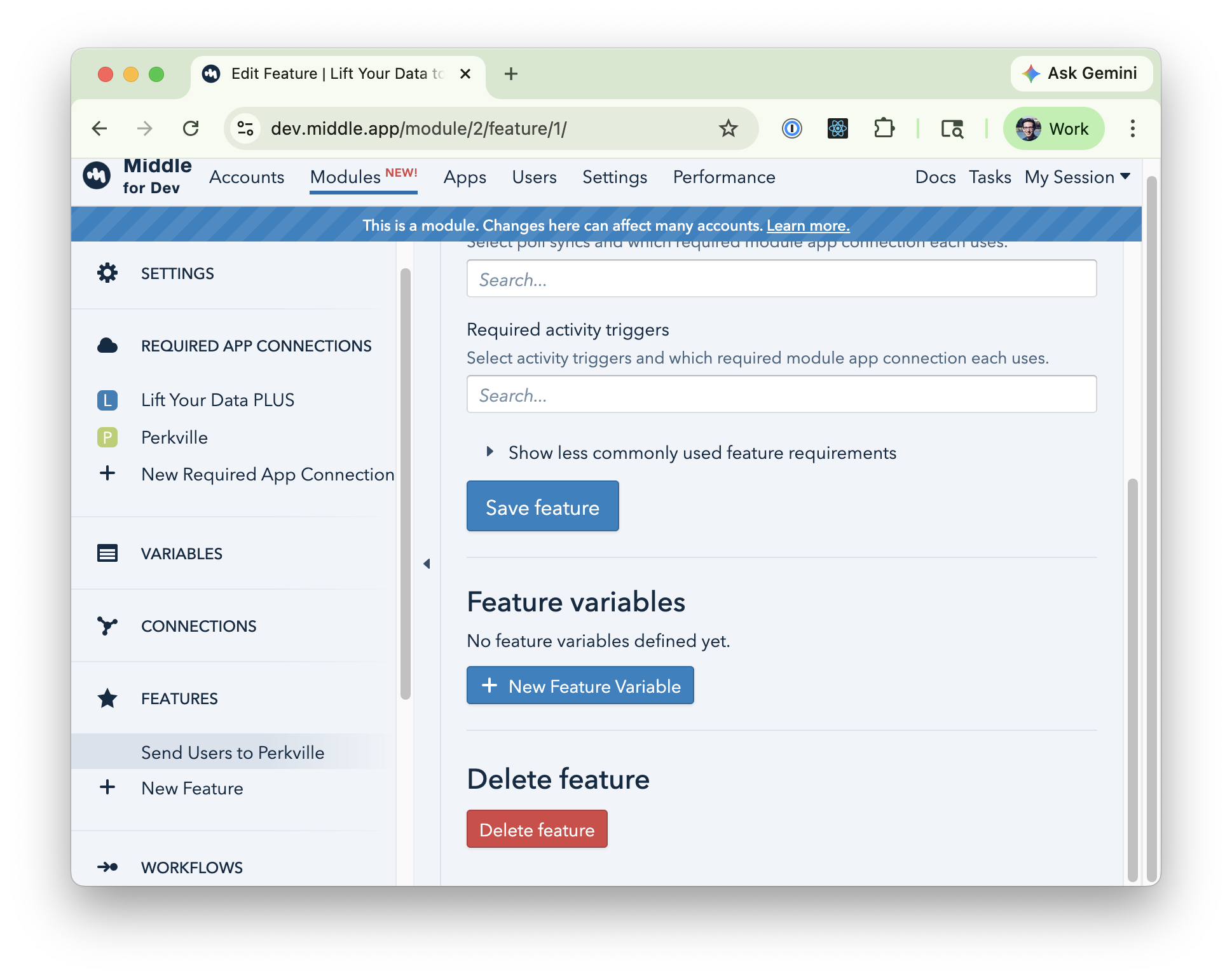The height and width of the screenshot is (980, 1232).
Task: Bookmark this page with the star icon
Action: coord(728,128)
